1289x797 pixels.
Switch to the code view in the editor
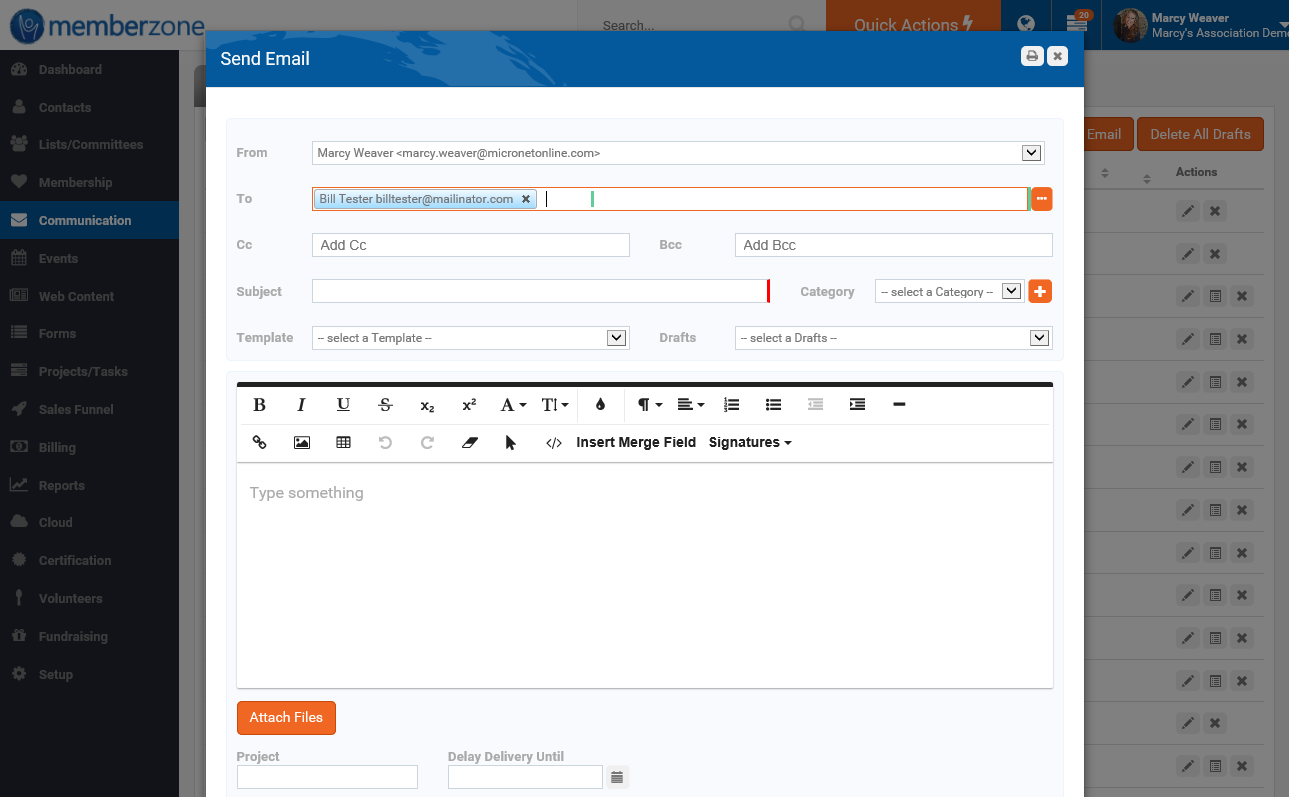tap(554, 442)
